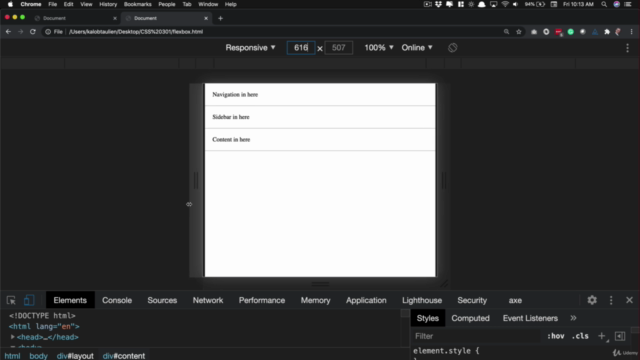Add a new style rule with plus icon
This screenshot has width=640, height=360.
click(x=602, y=336)
